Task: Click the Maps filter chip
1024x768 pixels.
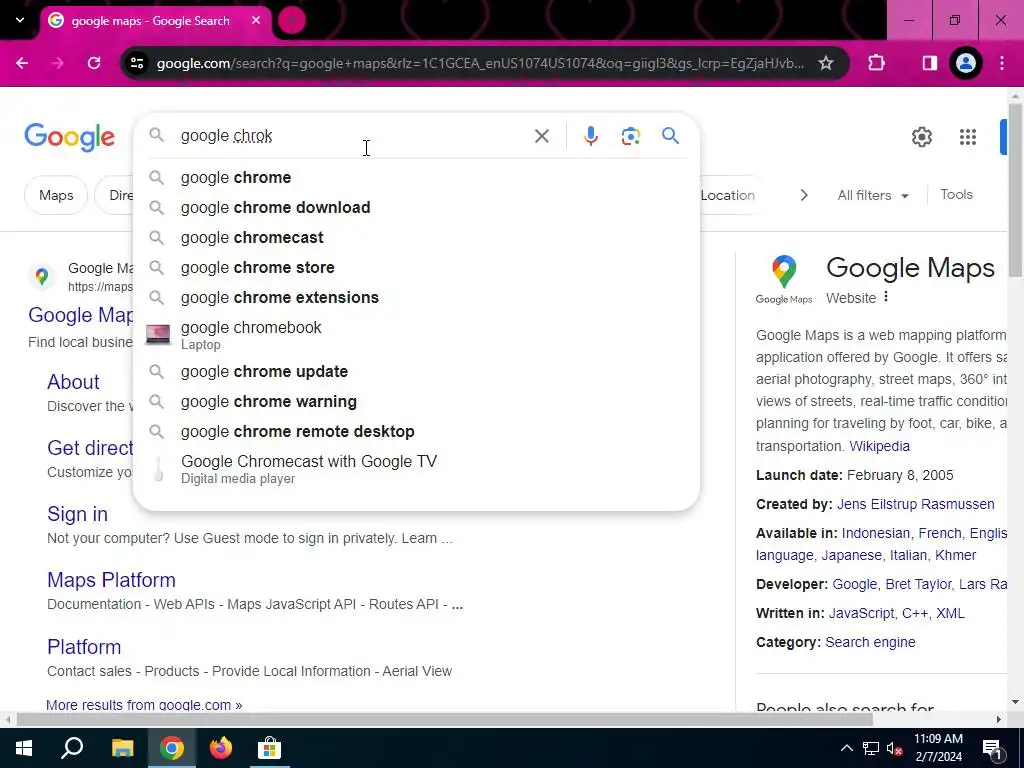Action: [x=56, y=195]
